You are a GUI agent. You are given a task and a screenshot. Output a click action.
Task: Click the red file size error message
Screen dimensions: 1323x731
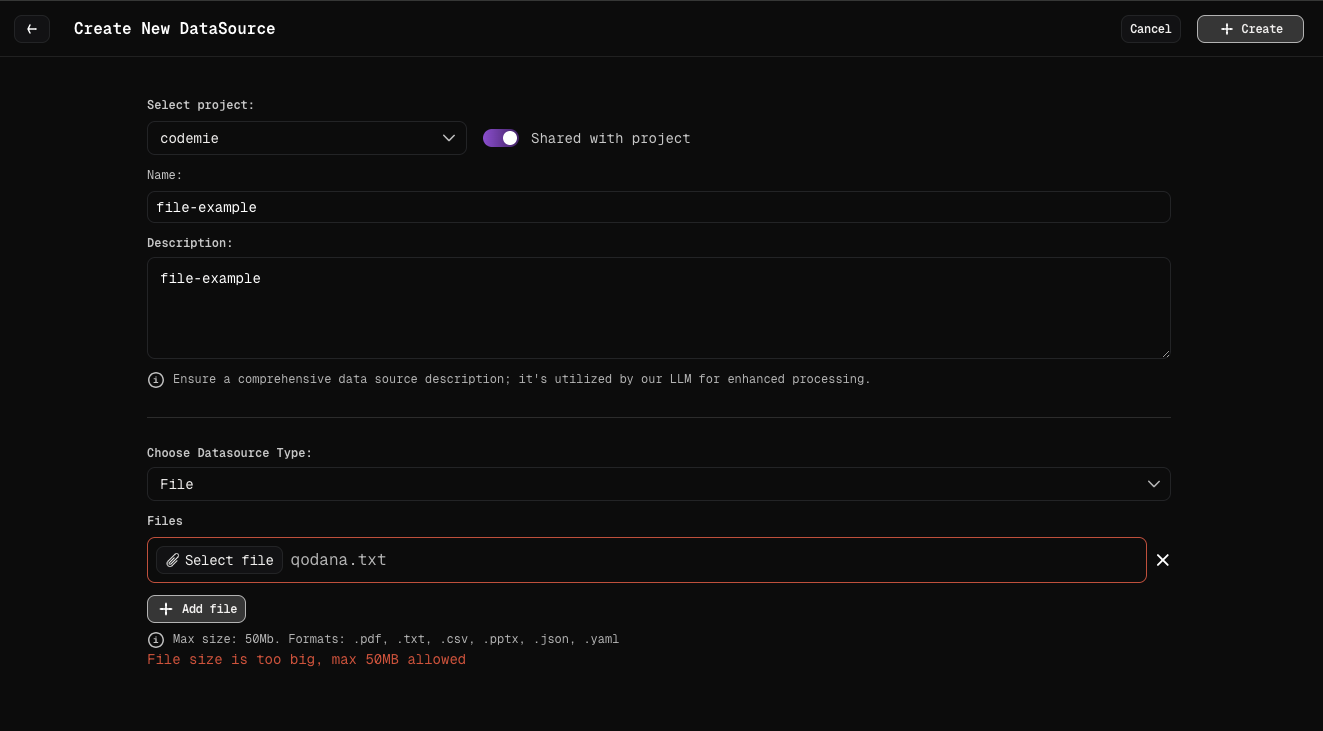306,660
